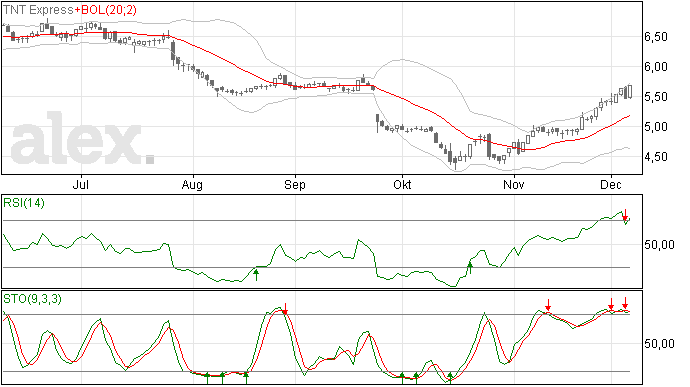The width and height of the screenshot is (690, 387).
Task: Click the alex. watermark logo
Action: (x=82, y=139)
